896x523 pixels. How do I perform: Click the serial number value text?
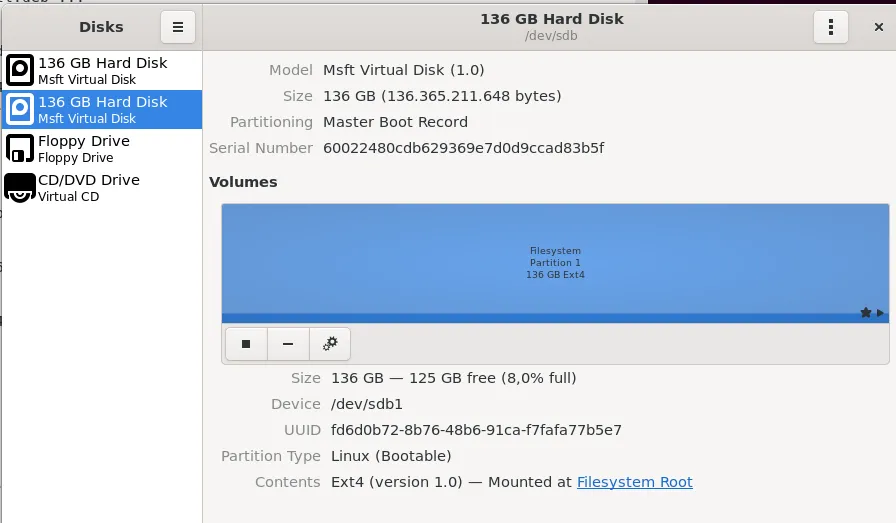(463, 148)
